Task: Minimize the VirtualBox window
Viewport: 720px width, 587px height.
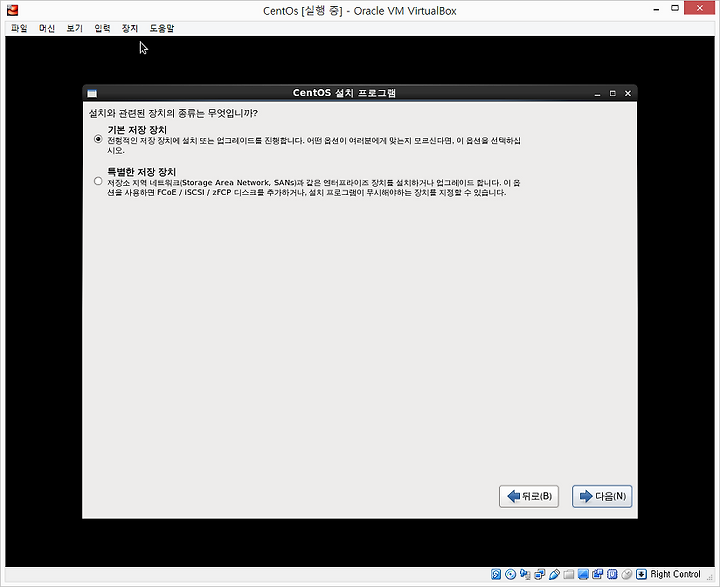Action: point(657,9)
